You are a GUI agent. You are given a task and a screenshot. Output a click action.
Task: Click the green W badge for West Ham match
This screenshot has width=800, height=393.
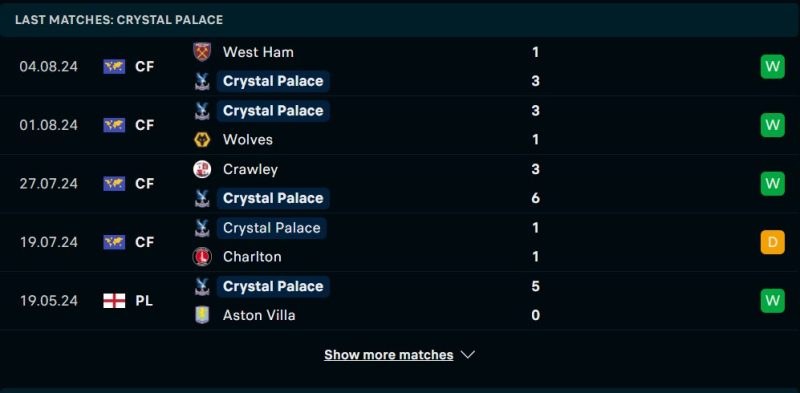772,67
